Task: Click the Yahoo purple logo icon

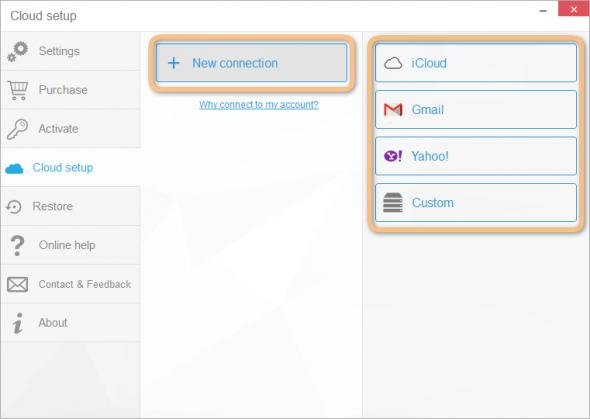Action: point(393,156)
